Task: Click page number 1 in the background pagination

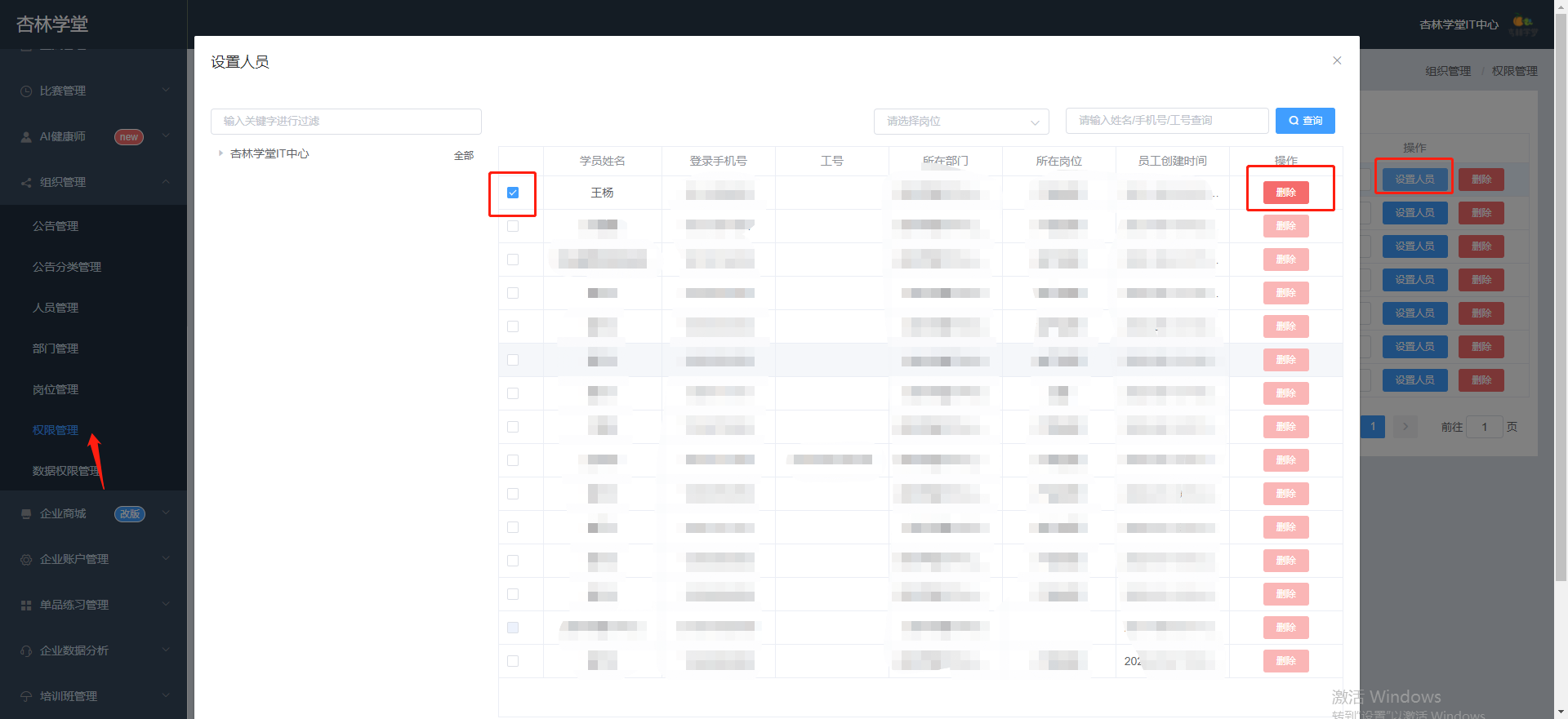Action: 1373,427
